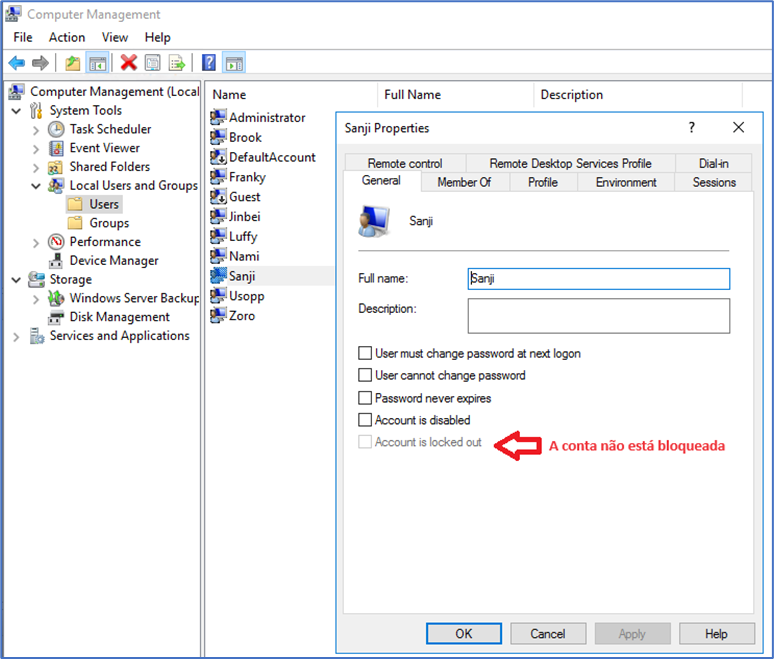Viewport: 774px width, 659px height.
Task: Expand the Services and Applications node
Action: (17, 337)
